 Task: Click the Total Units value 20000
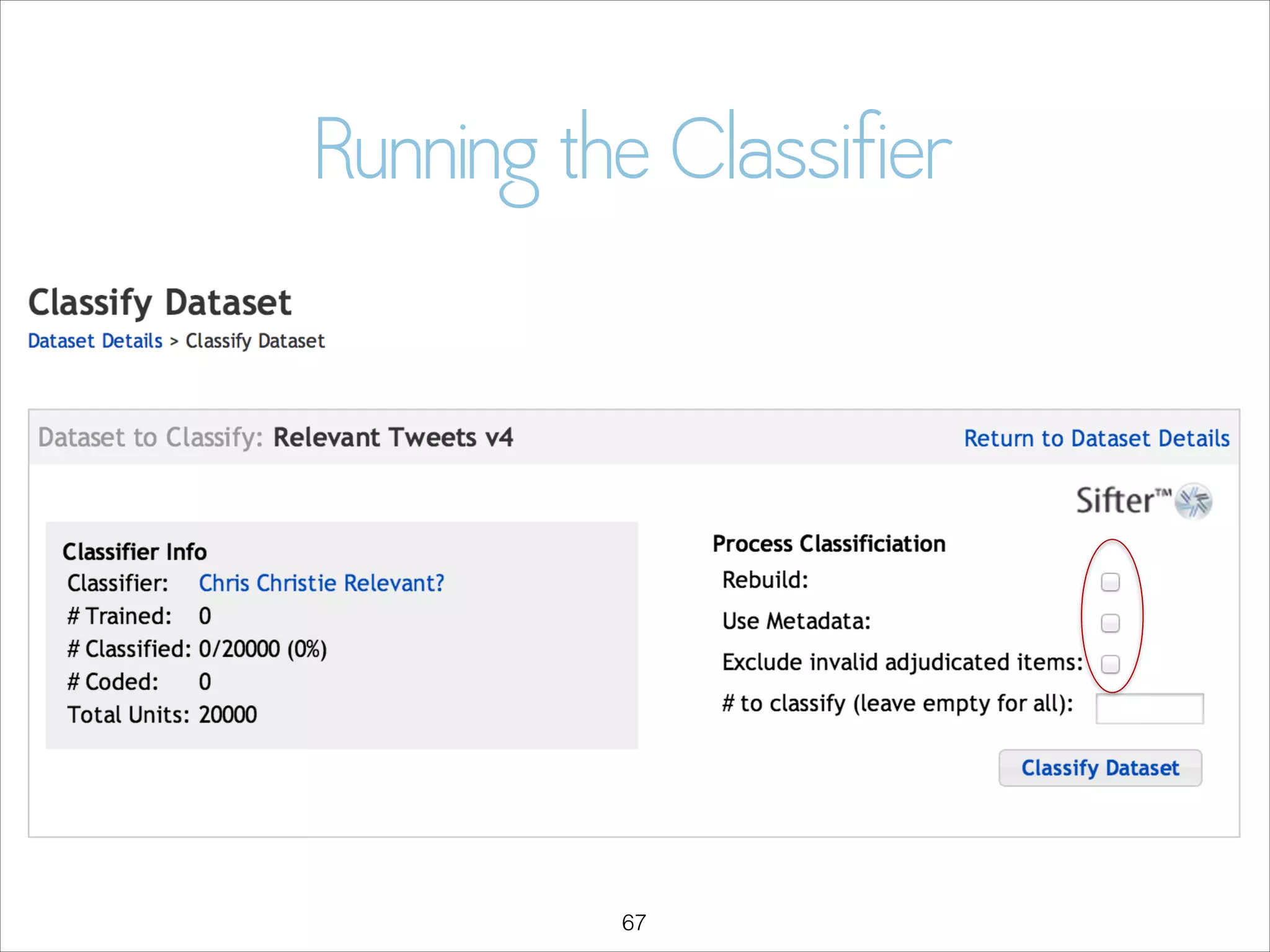point(228,715)
